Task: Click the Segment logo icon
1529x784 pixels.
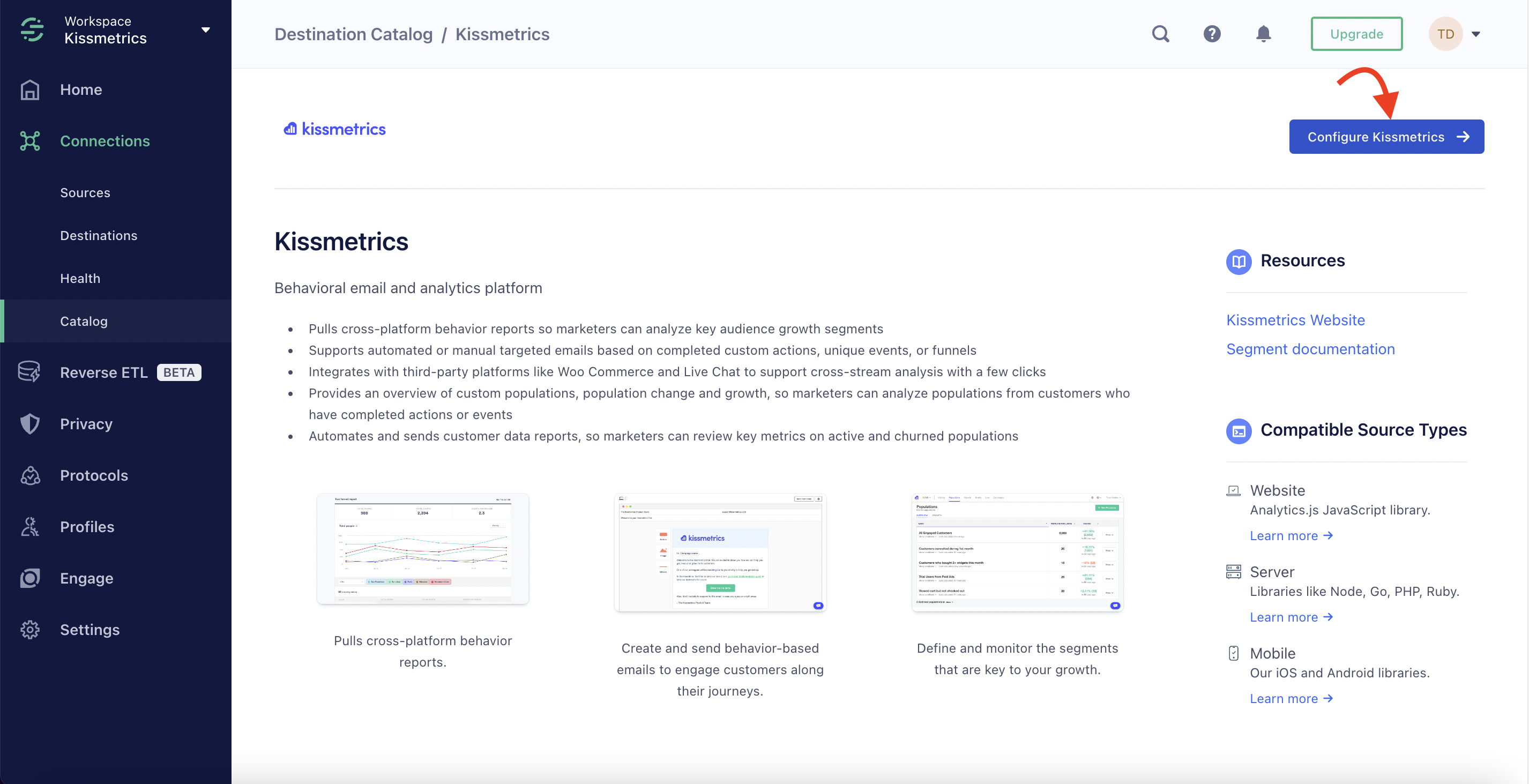Action: click(x=32, y=29)
